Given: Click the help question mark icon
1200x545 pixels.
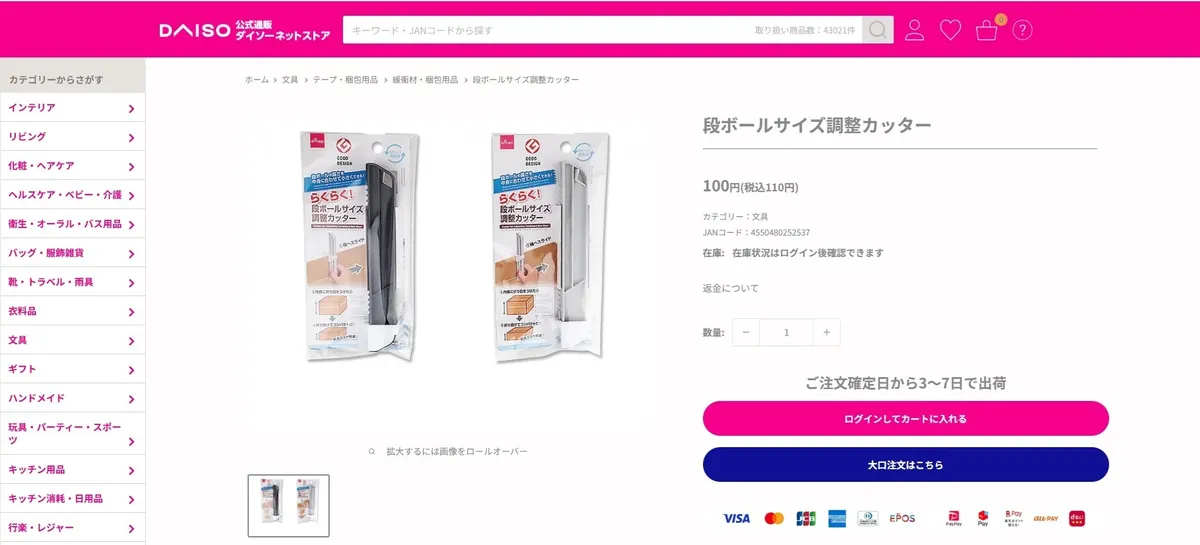Looking at the screenshot, I should (x=1022, y=30).
